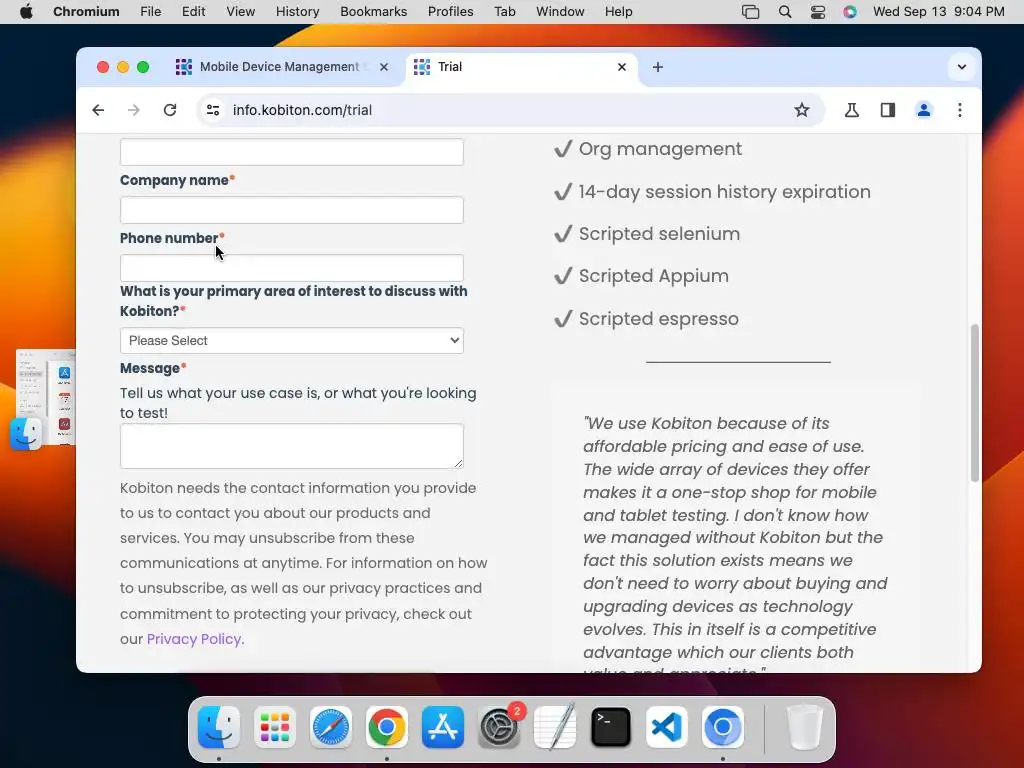Open Visual Studio Code from the Dock
Viewport: 1024px width, 768px height.
(667, 727)
